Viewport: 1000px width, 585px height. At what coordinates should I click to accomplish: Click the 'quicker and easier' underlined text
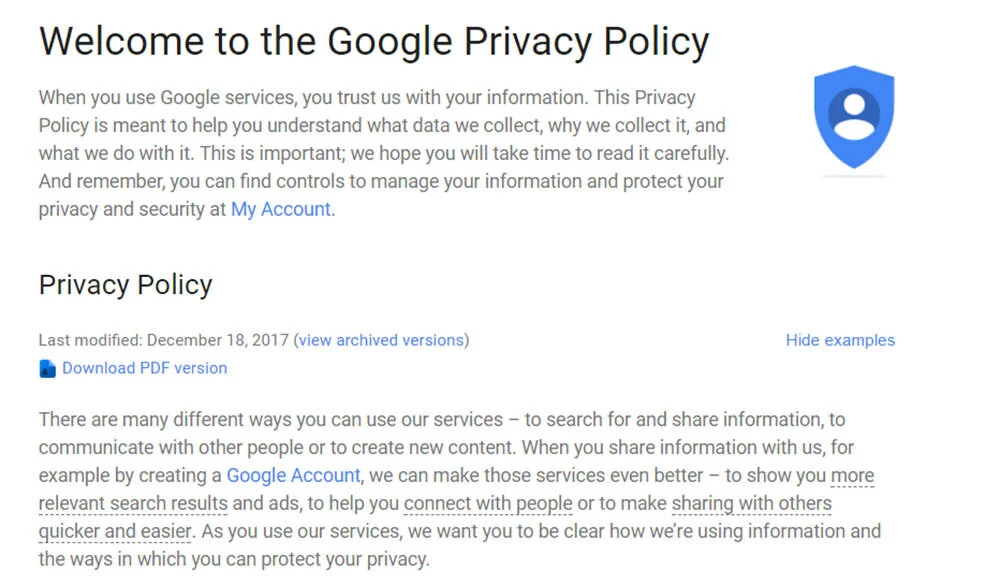115,531
